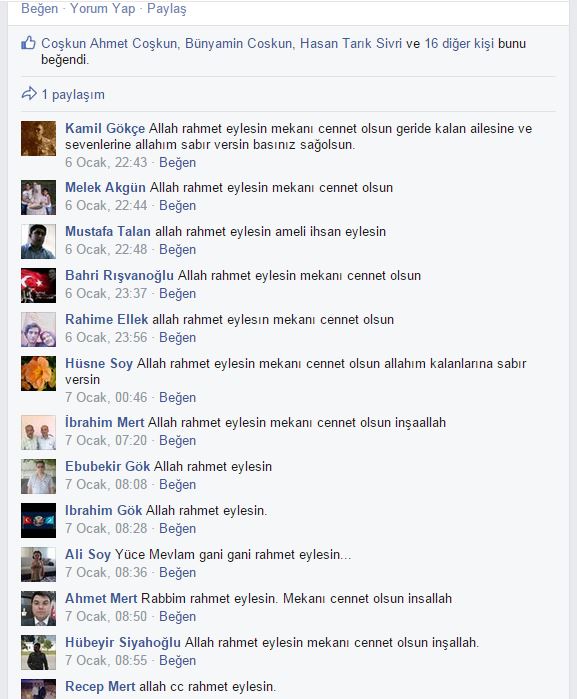Open Bahri Rışvanoğlu's Turkish flag avatar

click(38, 285)
